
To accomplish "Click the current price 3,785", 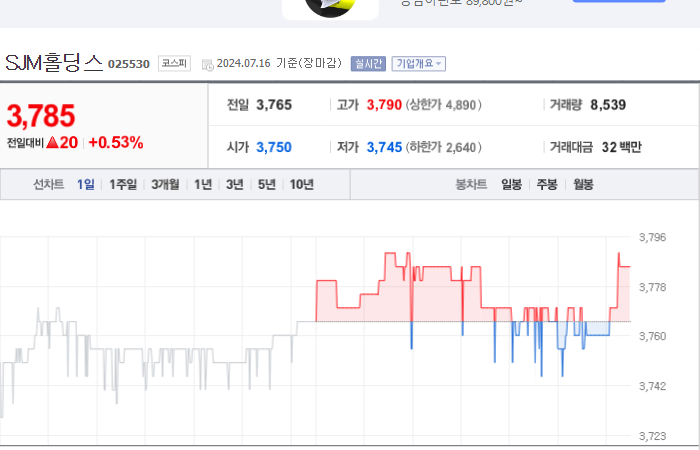I will (x=41, y=116).
